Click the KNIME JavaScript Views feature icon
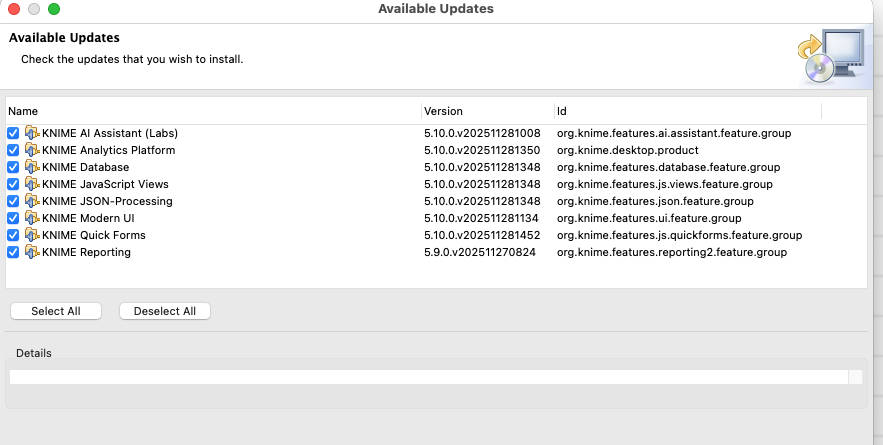Viewport: 883px width, 445px height. (31, 184)
